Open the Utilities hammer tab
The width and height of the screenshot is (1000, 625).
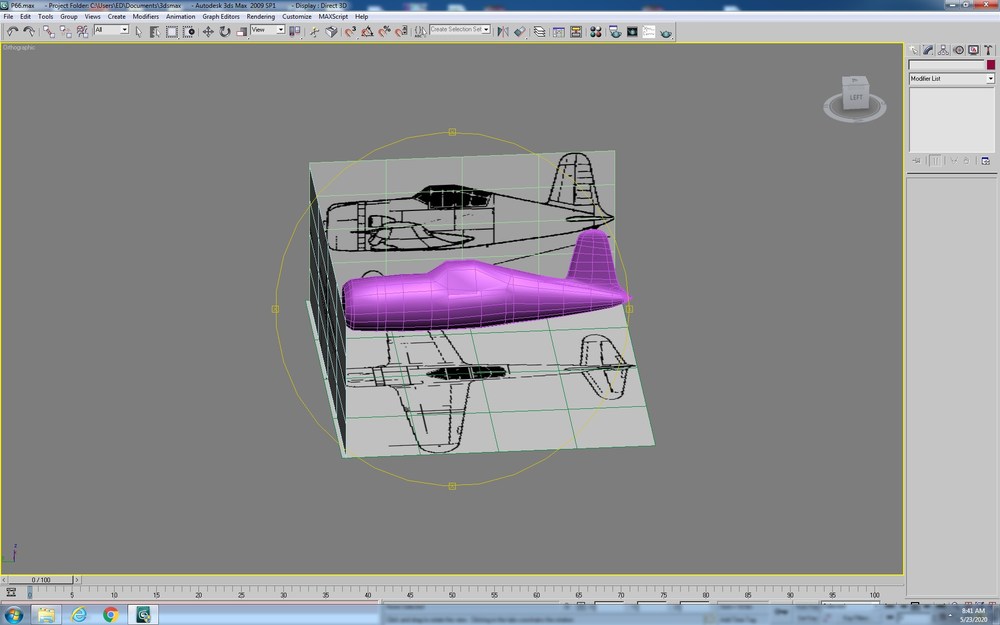point(988,50)
